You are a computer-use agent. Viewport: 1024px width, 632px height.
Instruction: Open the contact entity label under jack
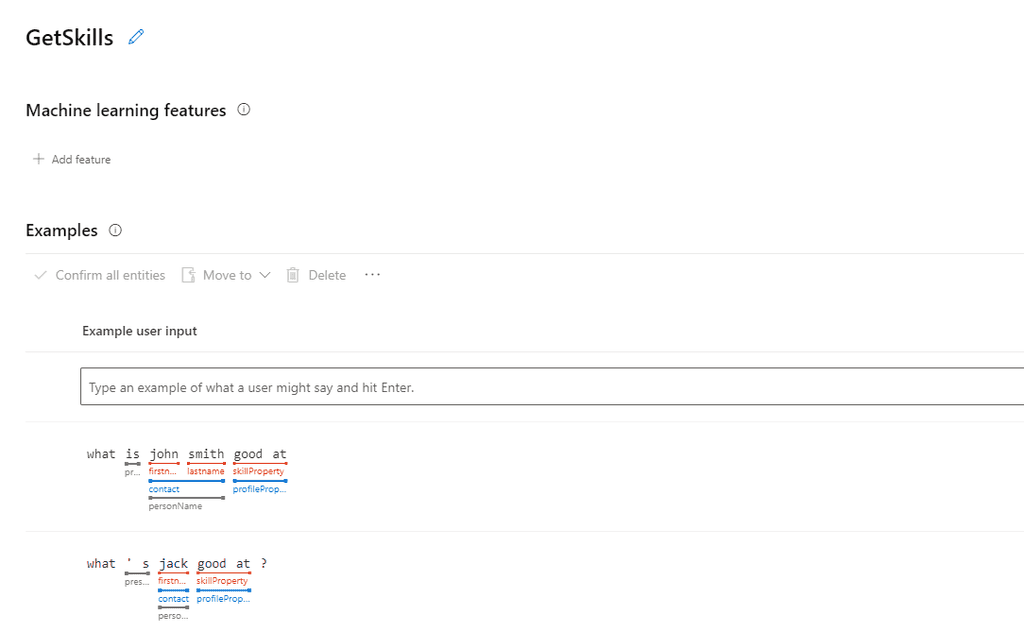pyautogui.click(x=172, y=598)
